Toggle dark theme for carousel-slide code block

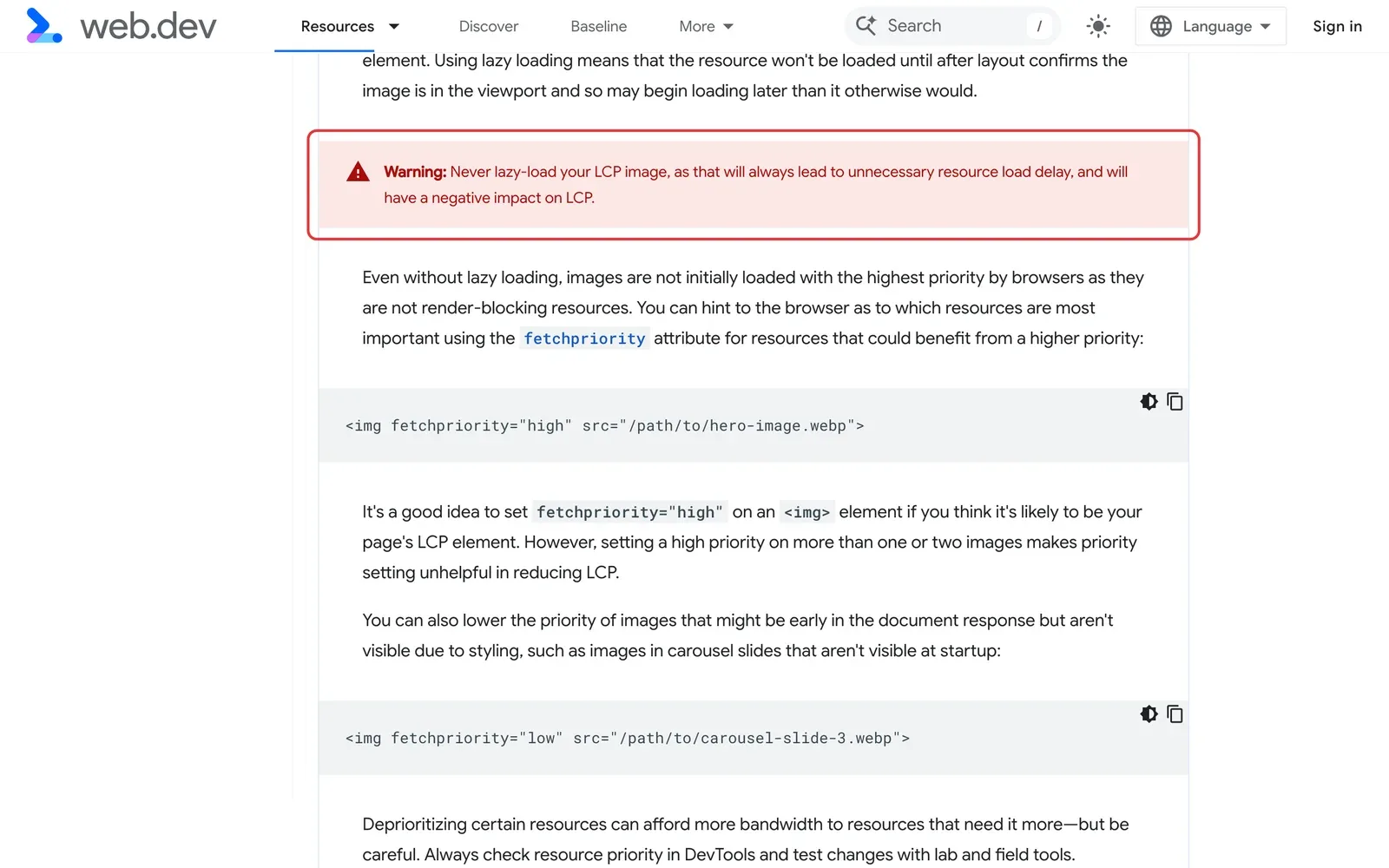(1149, 713)
